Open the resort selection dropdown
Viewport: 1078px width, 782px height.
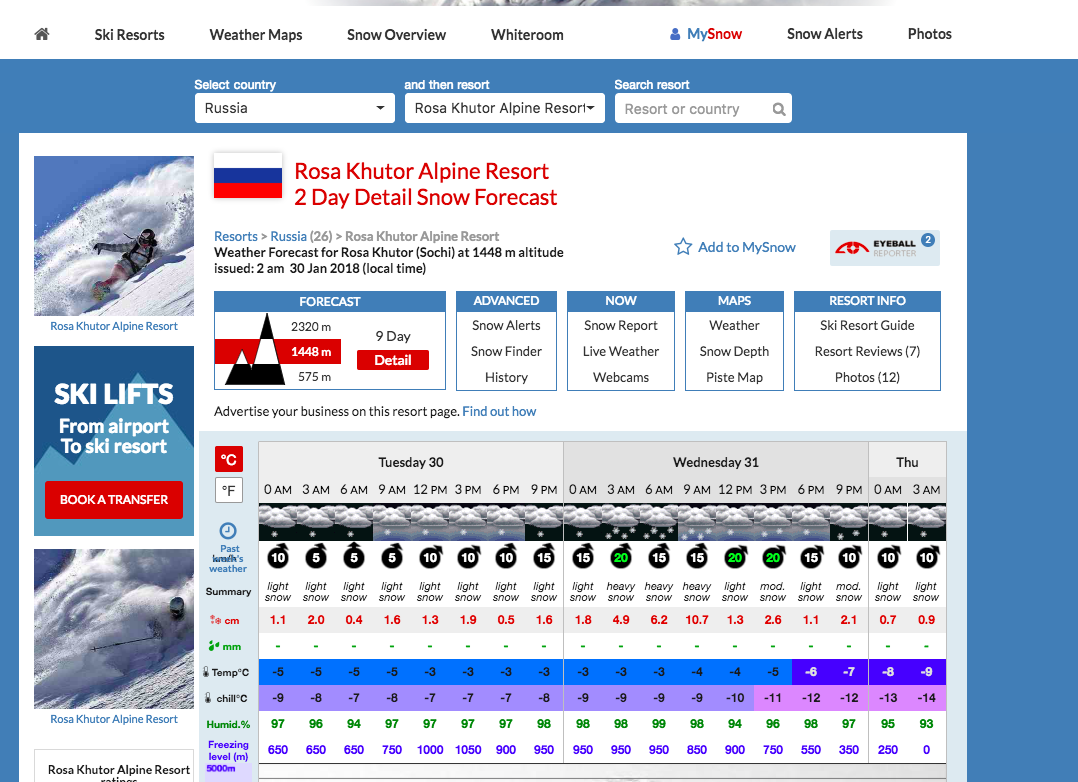[505, 108]
